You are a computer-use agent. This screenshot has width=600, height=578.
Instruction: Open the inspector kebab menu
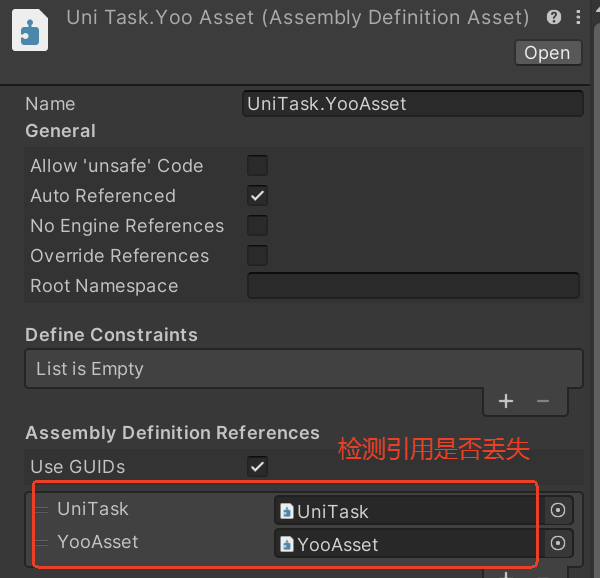[x=579, y=17]
